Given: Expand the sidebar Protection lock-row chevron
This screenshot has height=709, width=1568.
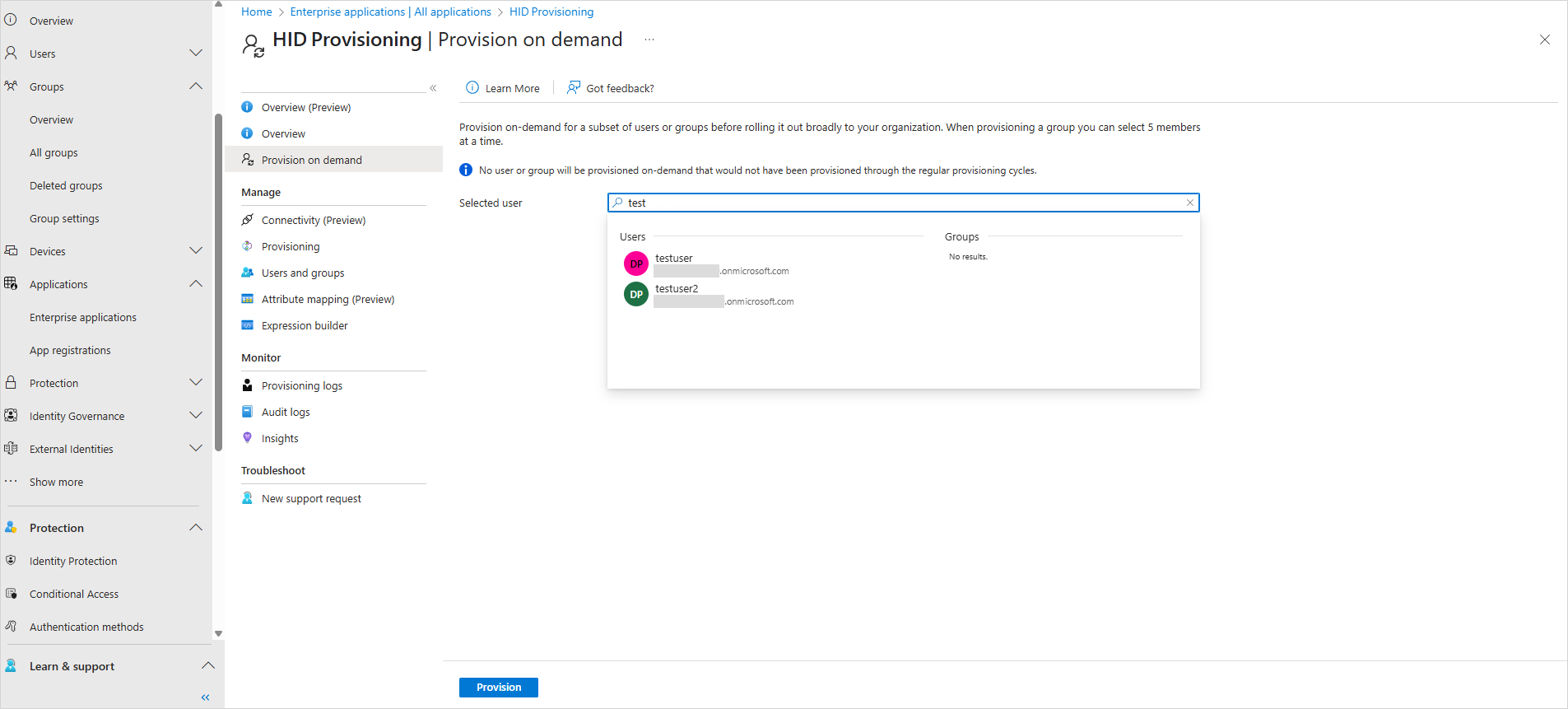Looking at the screenshot, I should pos(196,382).
